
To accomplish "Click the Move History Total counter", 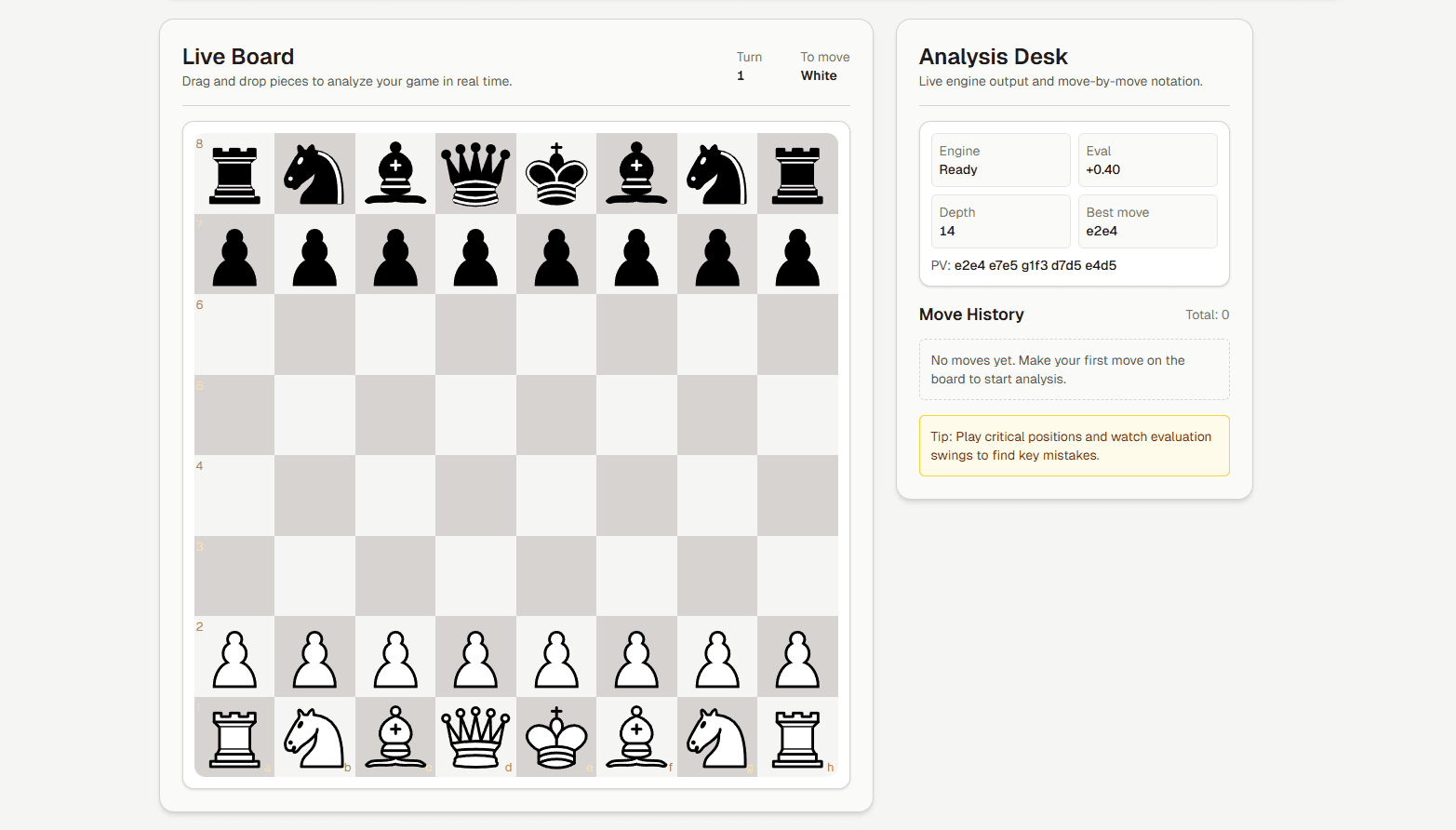I will (1207, 315).
